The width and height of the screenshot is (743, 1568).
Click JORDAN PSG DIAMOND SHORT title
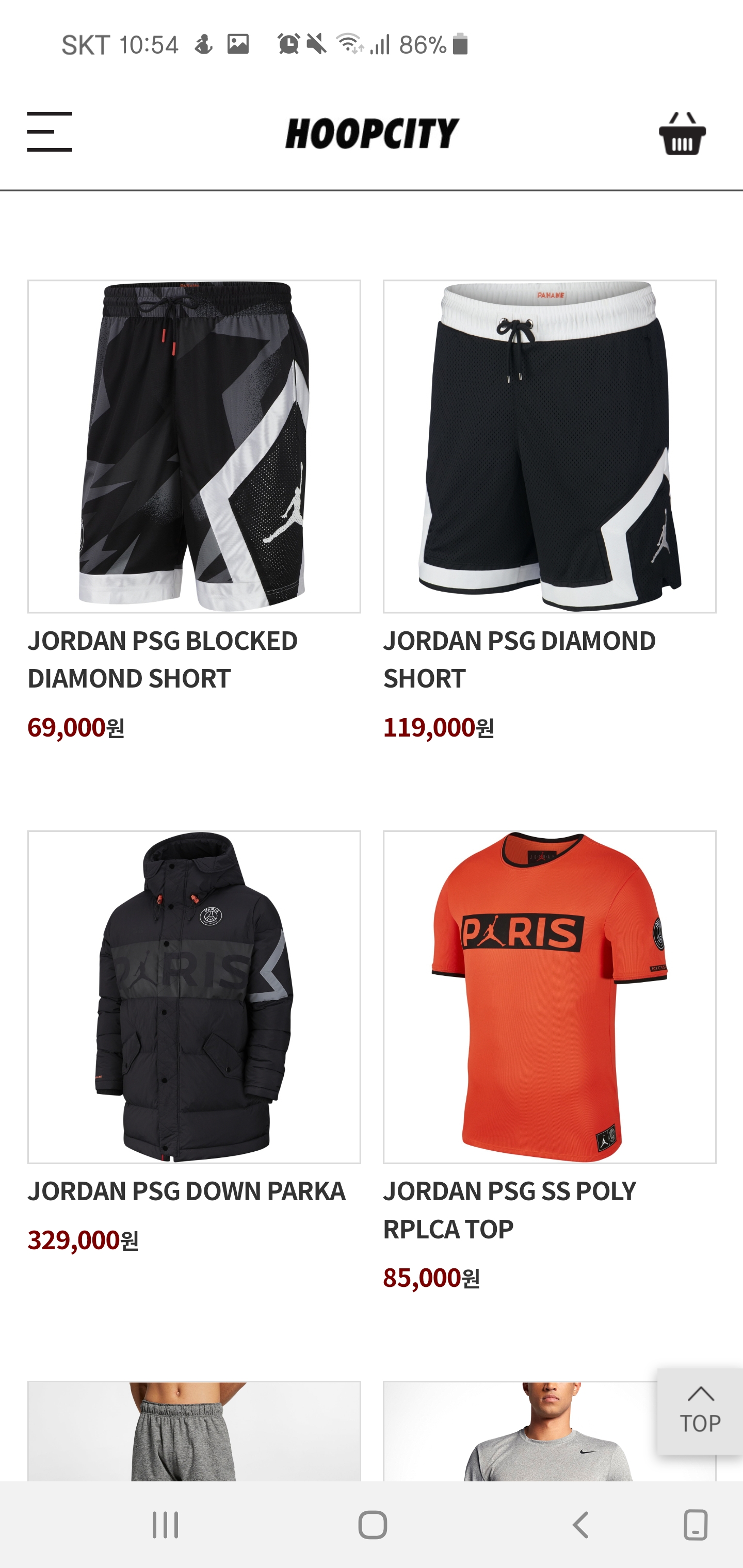pos(520,659)
